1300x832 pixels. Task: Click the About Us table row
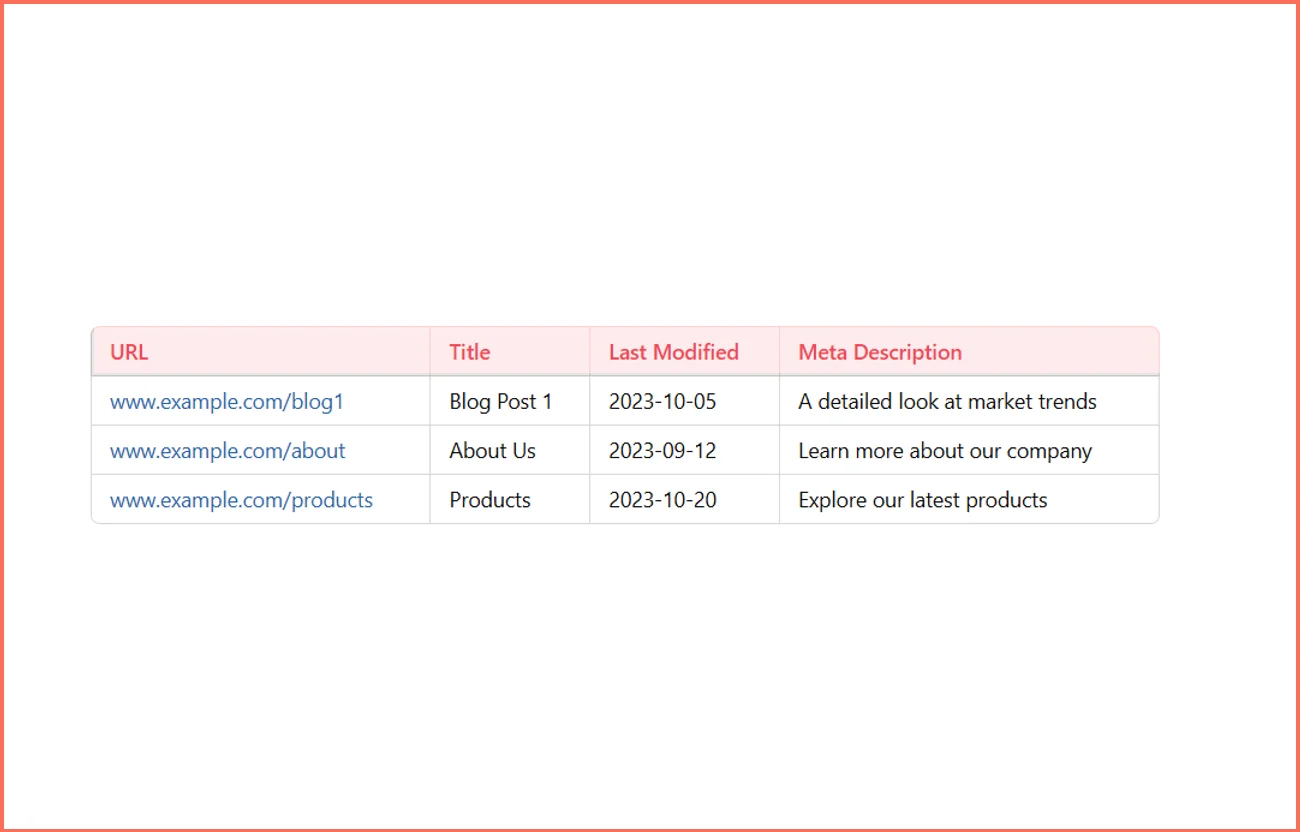(625, 450)
